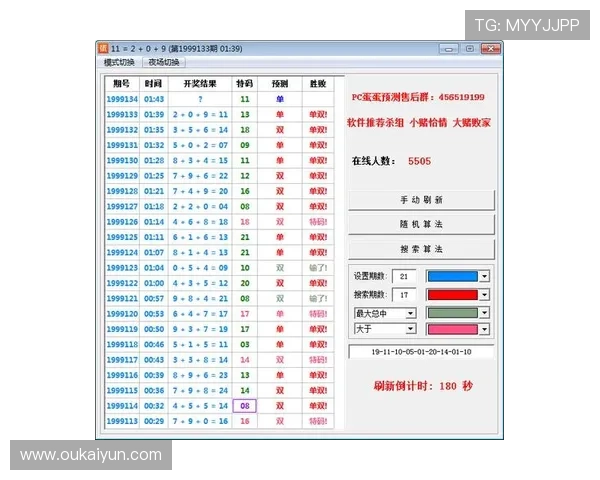The image size is (600, 480).
Task: Open the 模式切换 menu
Action: point(119,62)
